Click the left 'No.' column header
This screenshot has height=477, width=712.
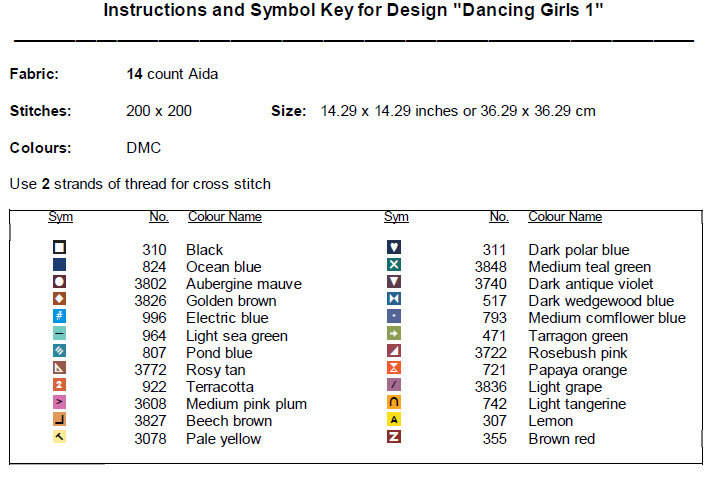(x=158, y=217)
